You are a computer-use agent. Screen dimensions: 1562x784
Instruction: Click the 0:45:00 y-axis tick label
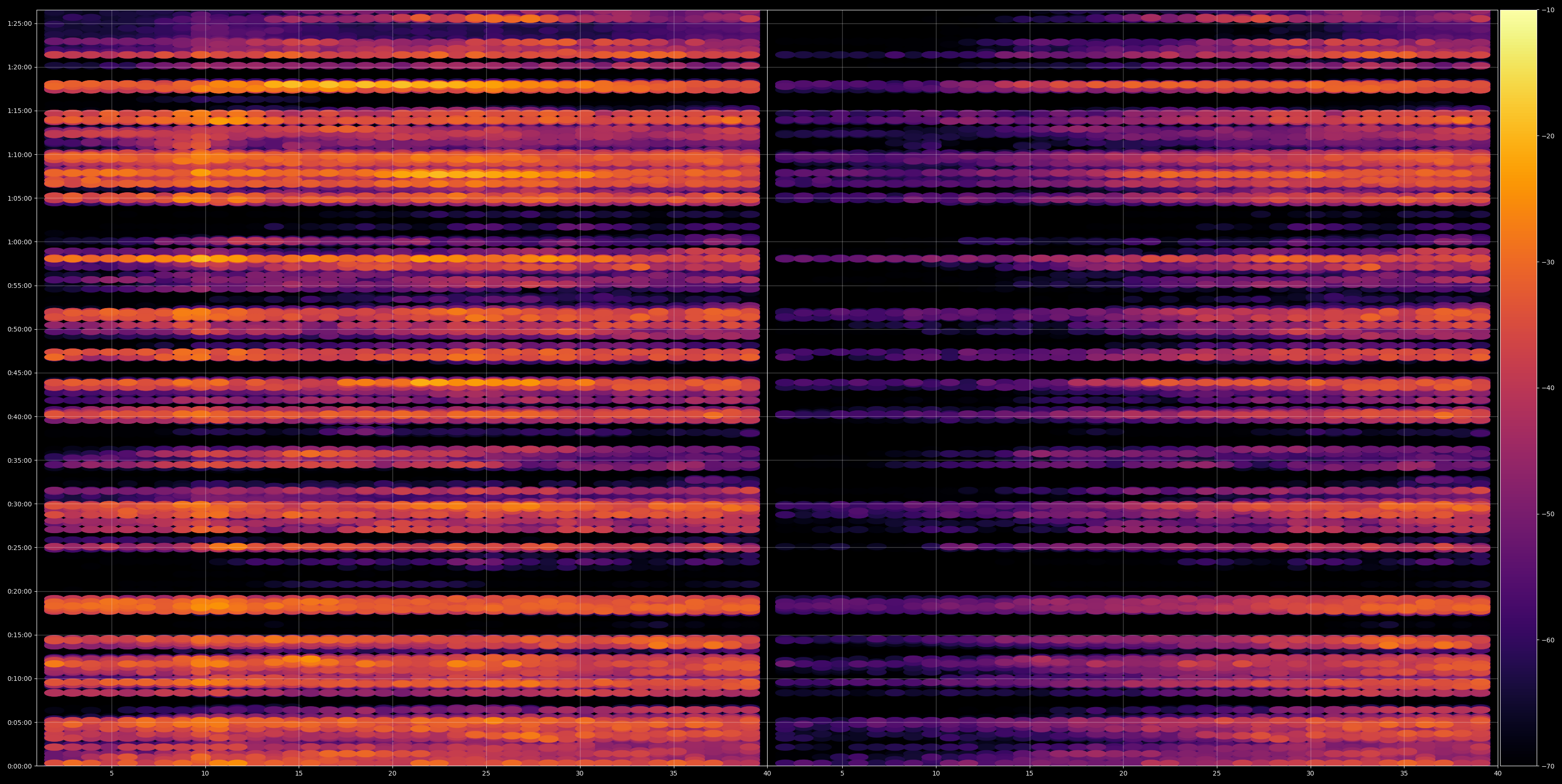click(x=19, y=373)
